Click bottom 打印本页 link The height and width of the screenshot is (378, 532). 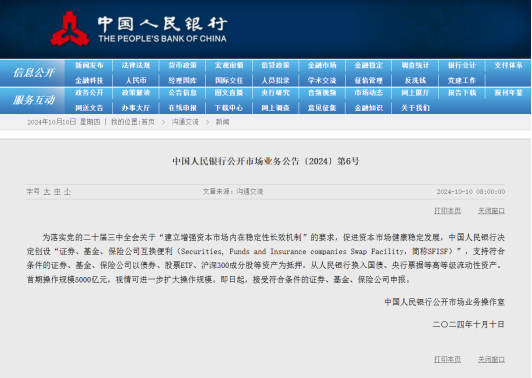click(448, 359)
